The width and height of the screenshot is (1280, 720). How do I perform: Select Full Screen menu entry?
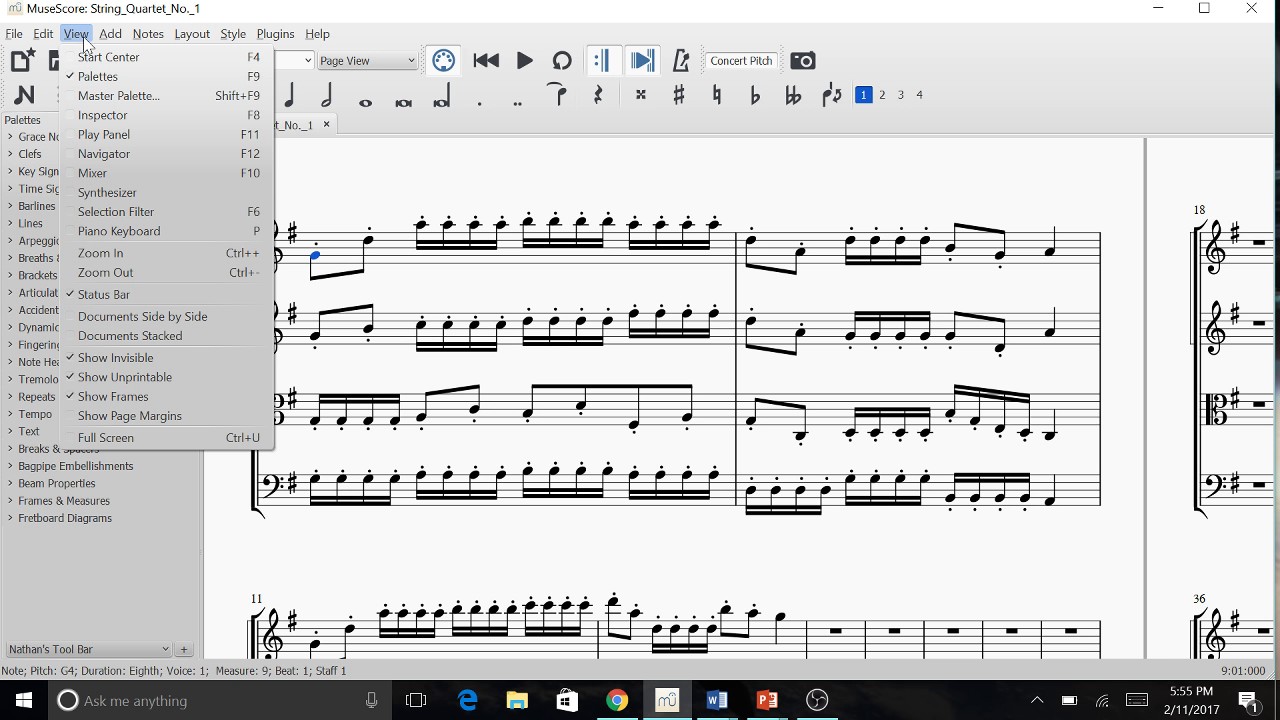tap(167, 437)
